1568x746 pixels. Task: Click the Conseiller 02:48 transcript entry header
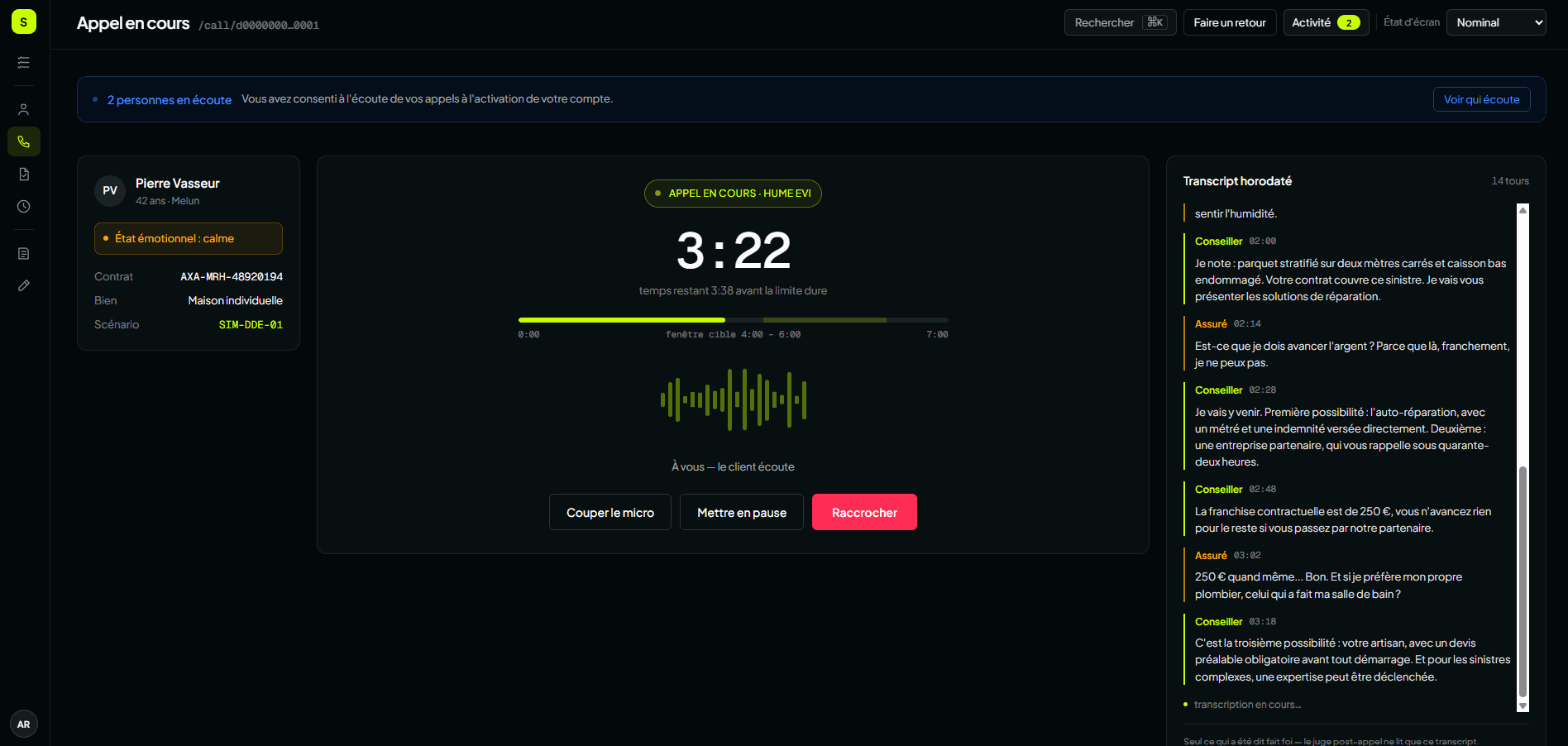tap(1236, 489)
